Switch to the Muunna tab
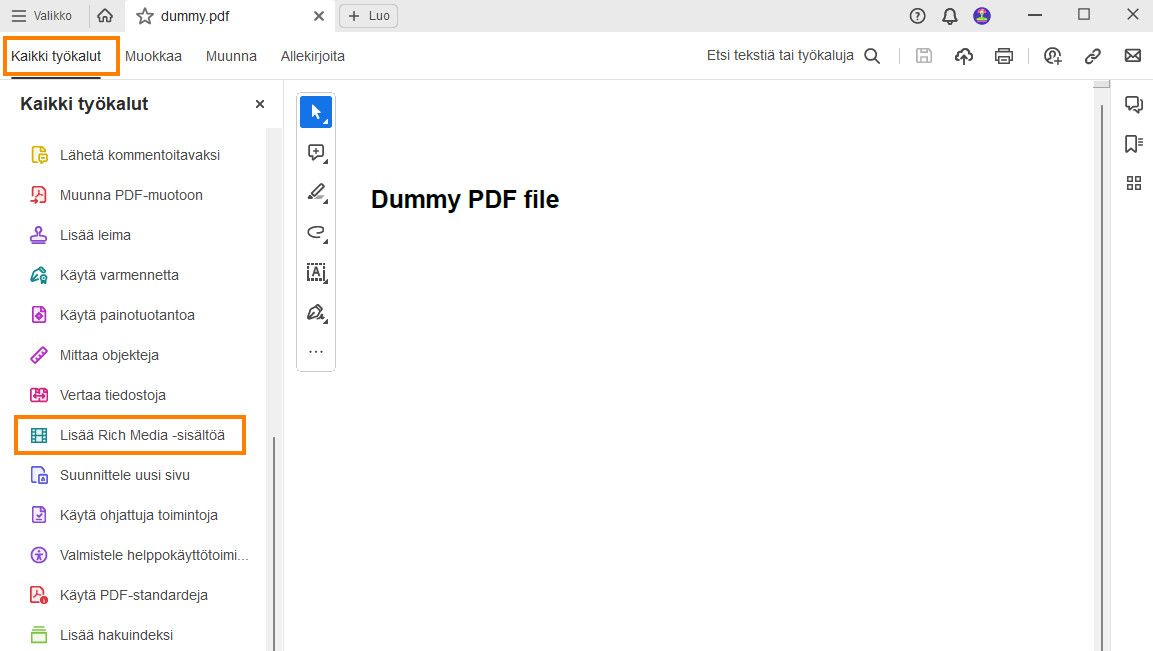This screenshot has width=1153, height=651. (231, 56)
